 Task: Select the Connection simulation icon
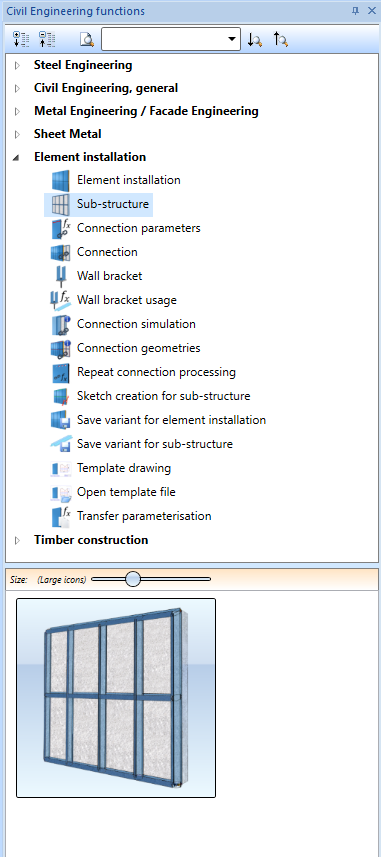(x=60, y=325)
